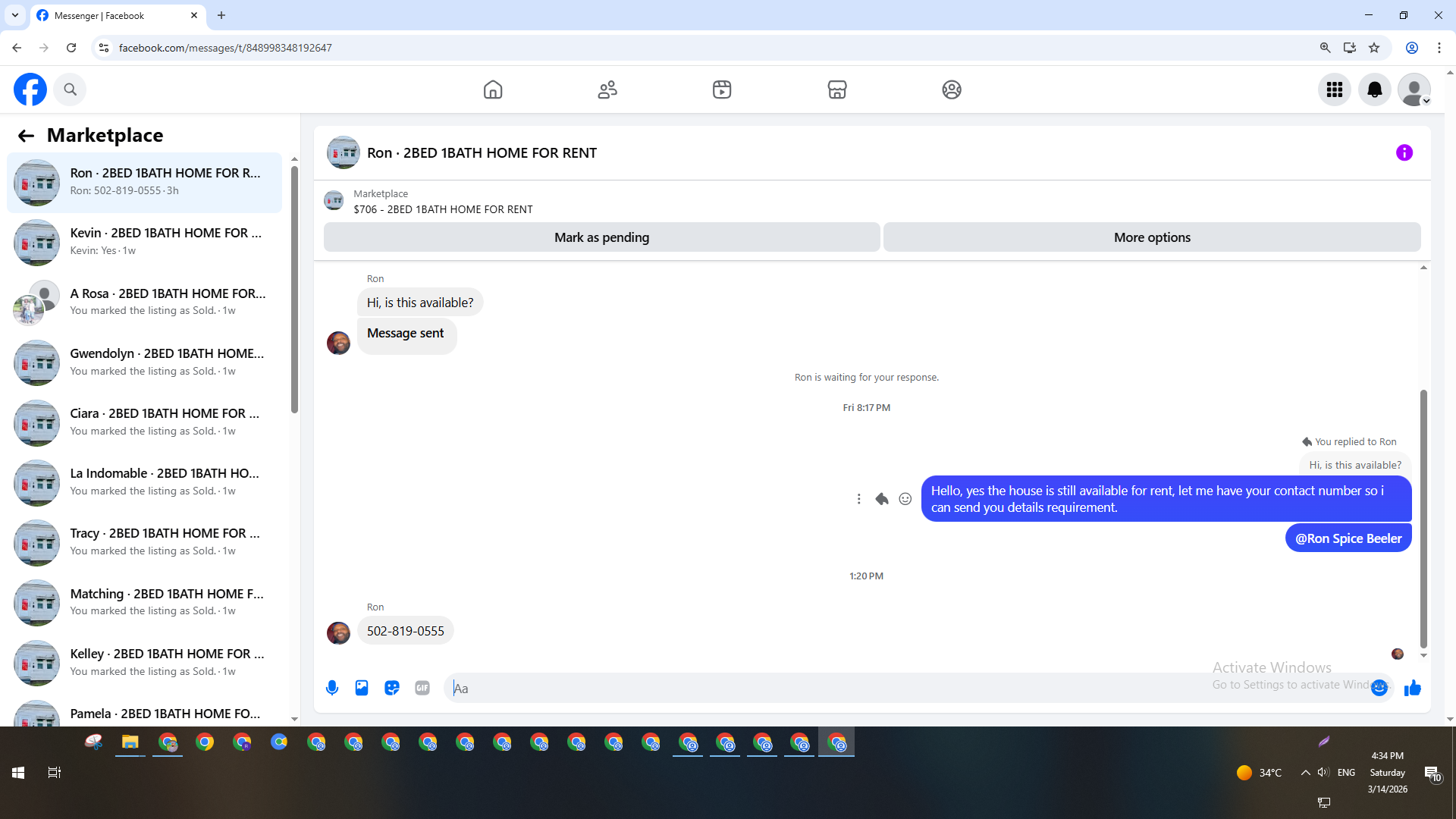Viewport: 1456px width, 819px height.
Task: Click Mark as pending button
Action: pos(601,237)
